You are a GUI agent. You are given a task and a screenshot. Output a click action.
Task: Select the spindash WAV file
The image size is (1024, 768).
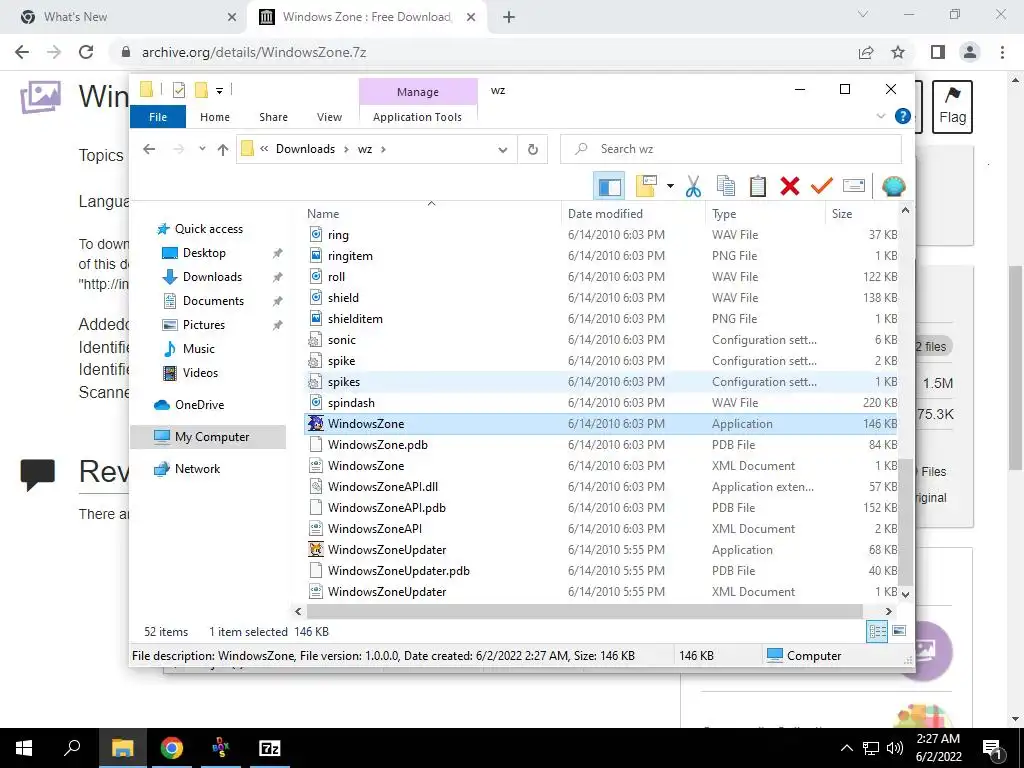[x=601, y=403]
